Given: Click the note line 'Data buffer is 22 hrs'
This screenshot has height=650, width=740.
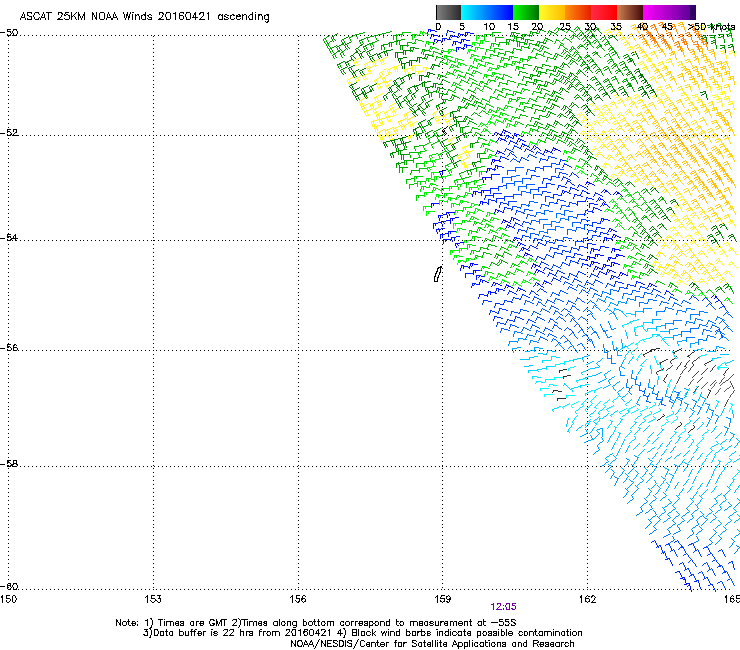Looking at the screenshot, I should (362, 633).
